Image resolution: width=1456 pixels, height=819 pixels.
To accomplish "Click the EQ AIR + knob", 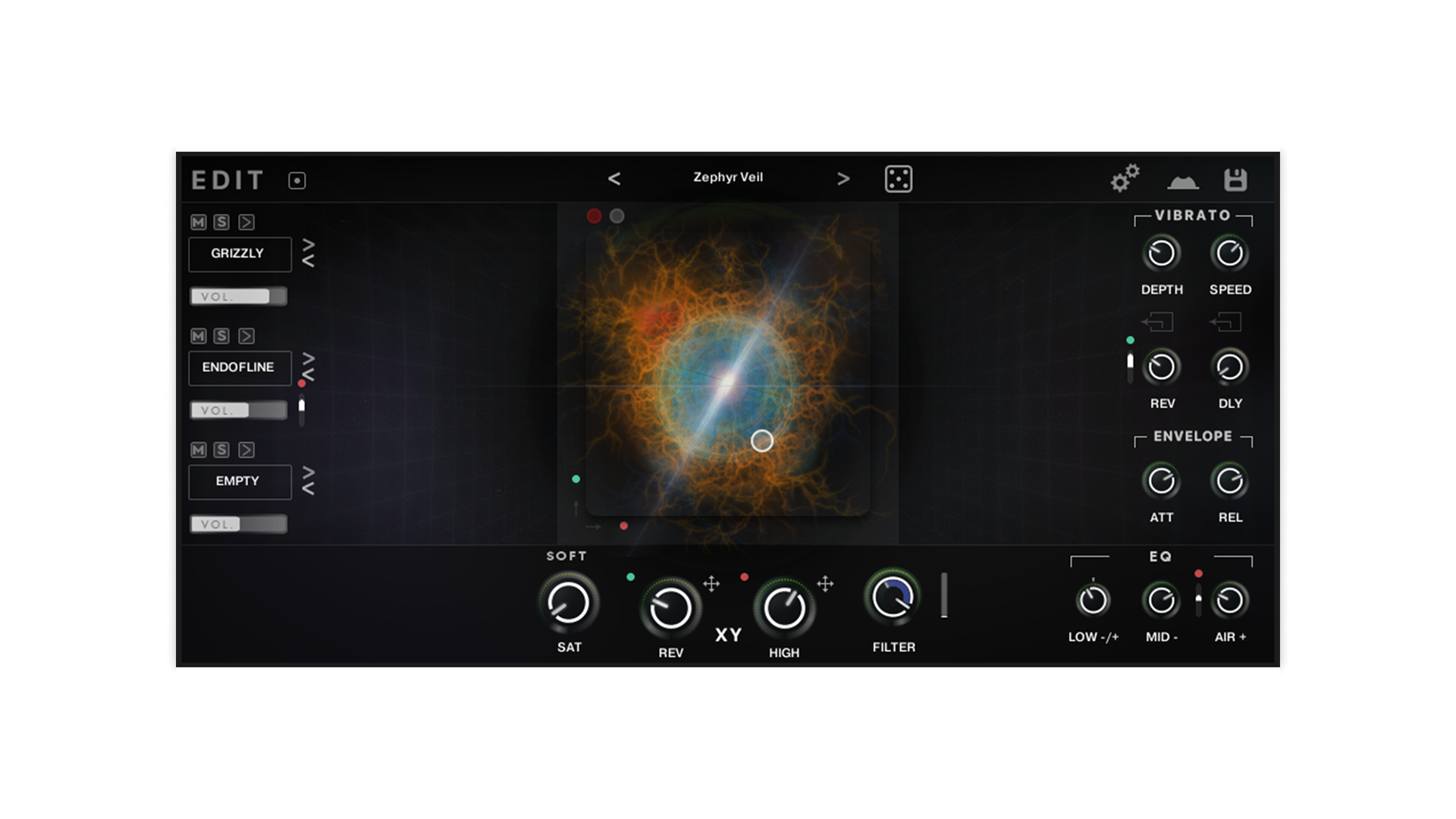I will tap(1229, 601).
